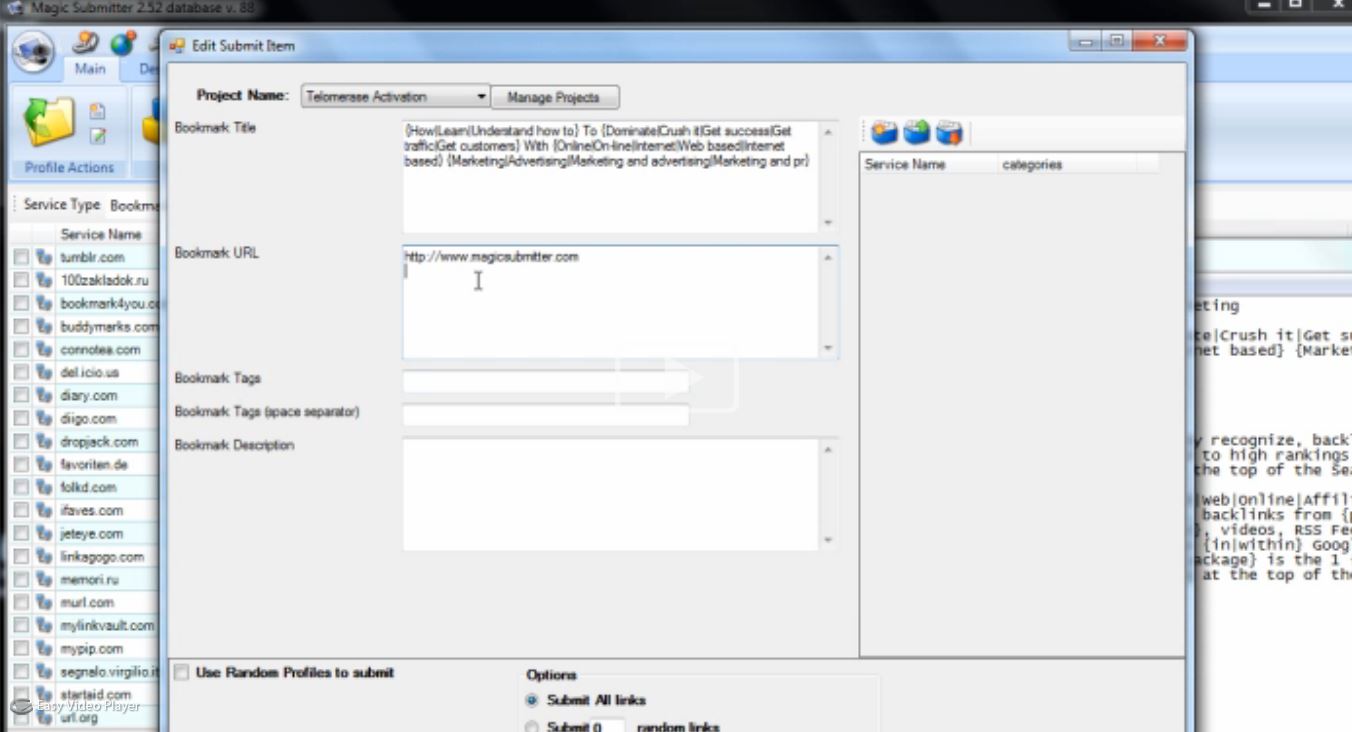Select ifaves.com in the service list
This screenshot has width=1352, height=732.
[91, 511]
